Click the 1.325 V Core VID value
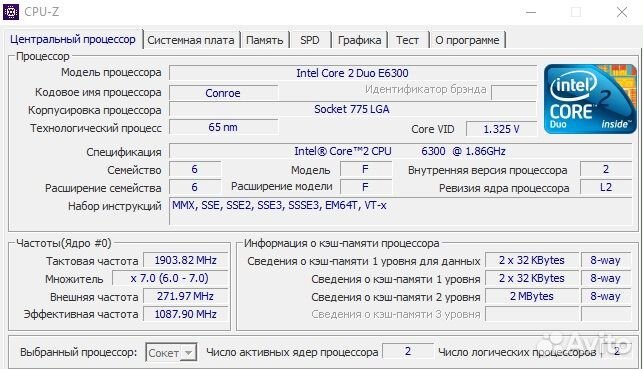Viewport: 643px width, 369px height. pyautogui.click(x=502, y=129)
